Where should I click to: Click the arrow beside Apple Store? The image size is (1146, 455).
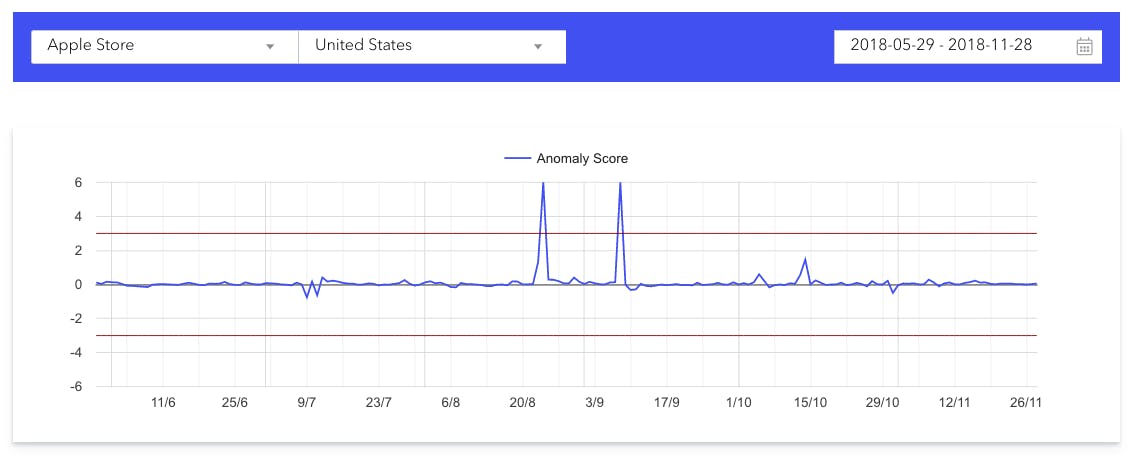click(x=270, y=47)
